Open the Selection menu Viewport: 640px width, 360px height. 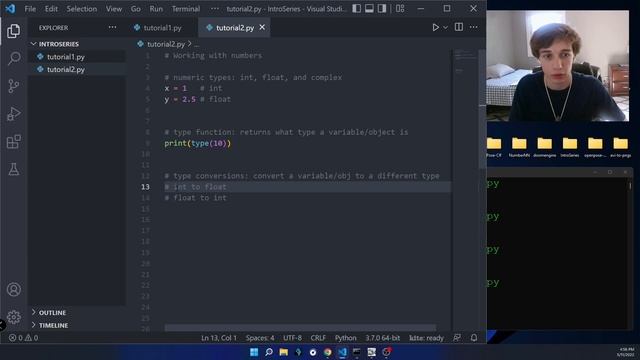point(82,9)
